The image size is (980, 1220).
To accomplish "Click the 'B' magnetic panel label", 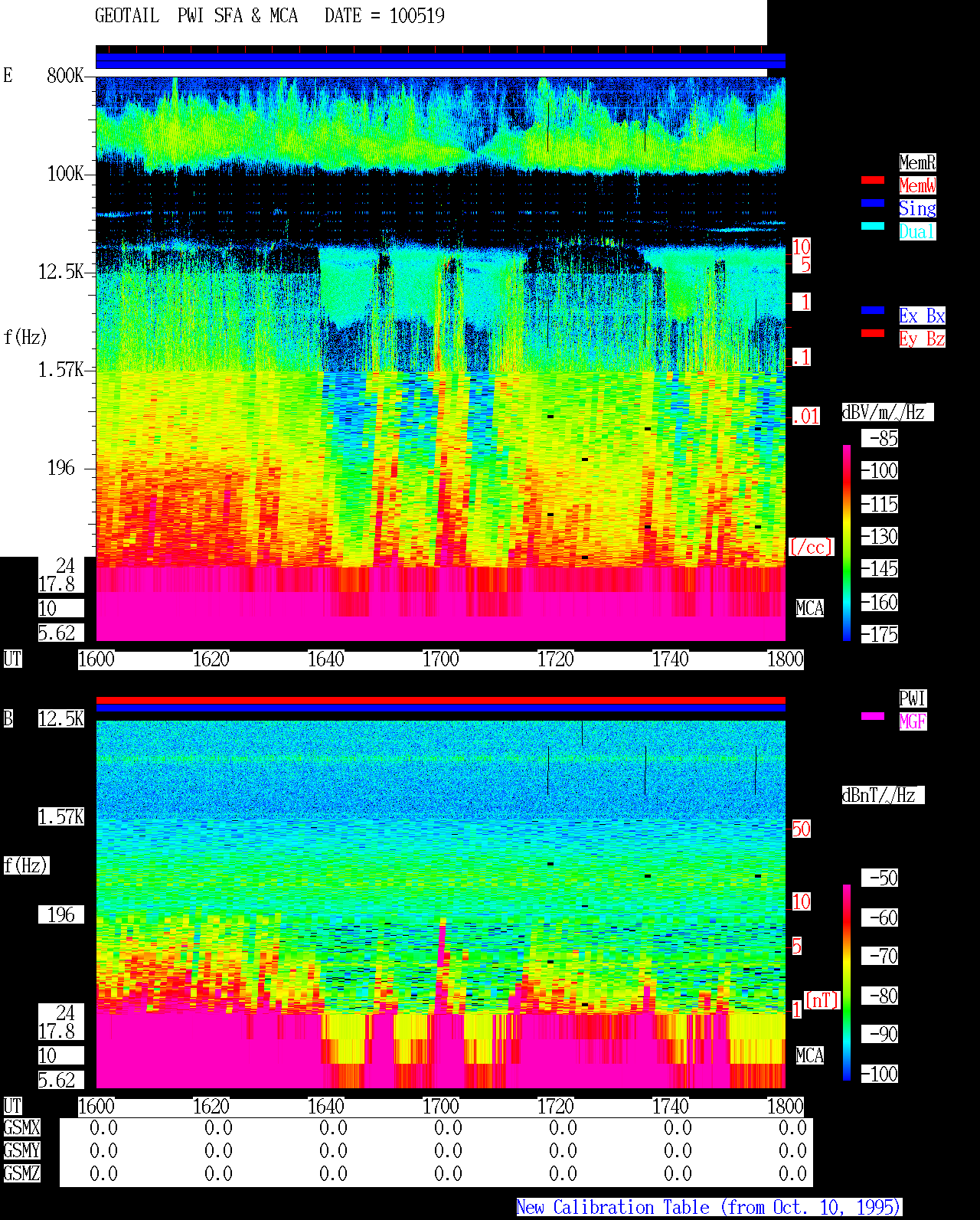I will (8, 718).
